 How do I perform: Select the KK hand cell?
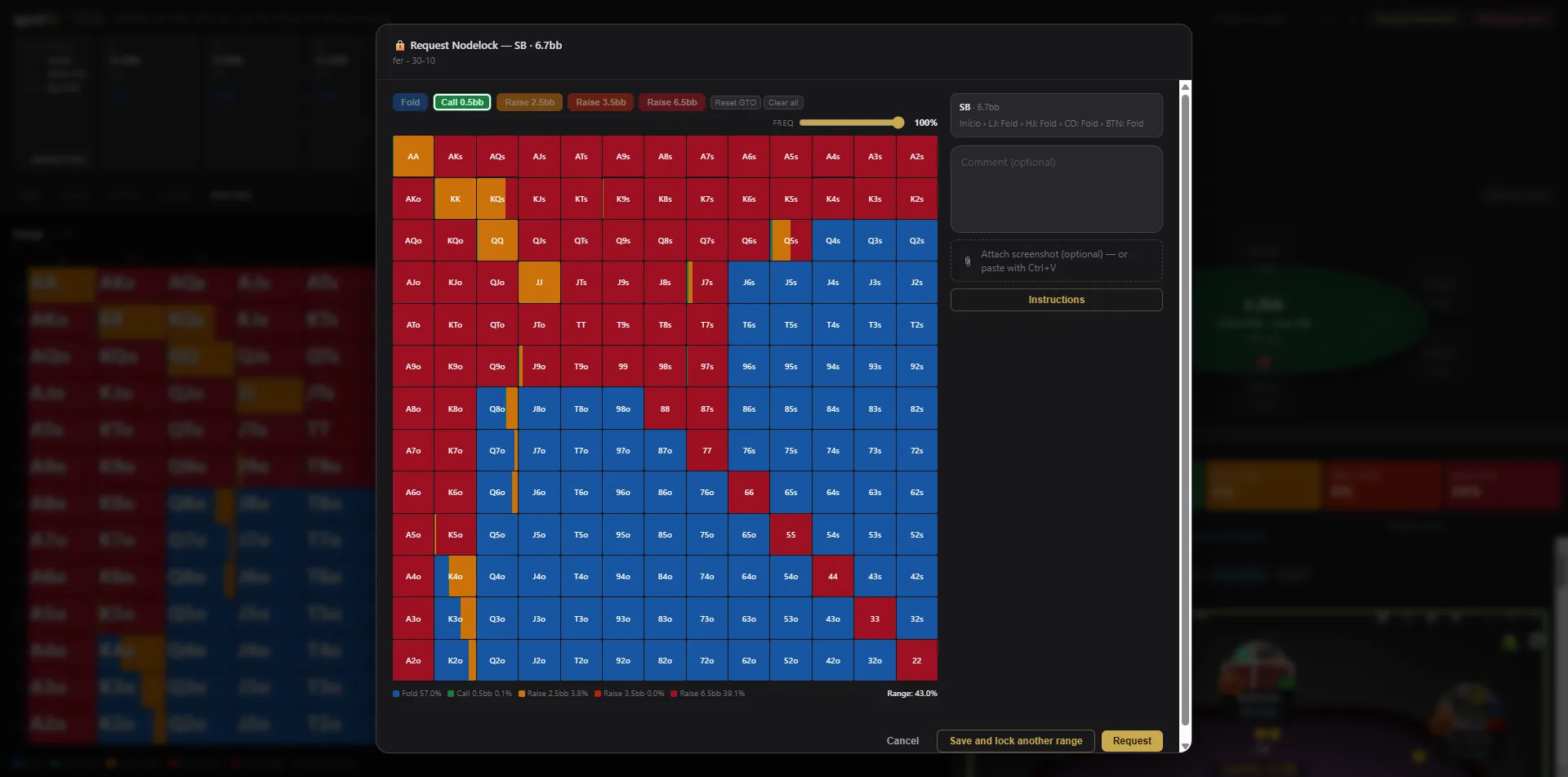tap(455, 199)
